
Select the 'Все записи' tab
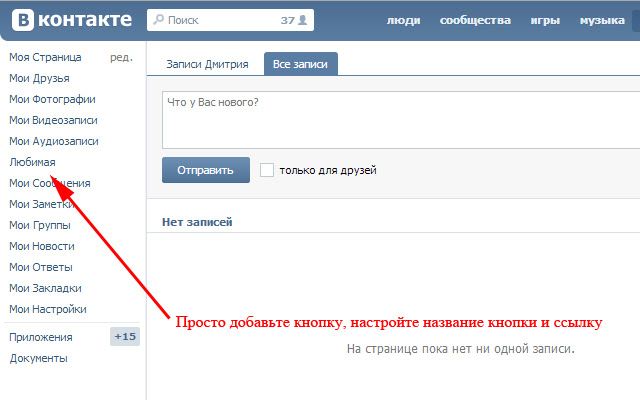click(300, 63)
